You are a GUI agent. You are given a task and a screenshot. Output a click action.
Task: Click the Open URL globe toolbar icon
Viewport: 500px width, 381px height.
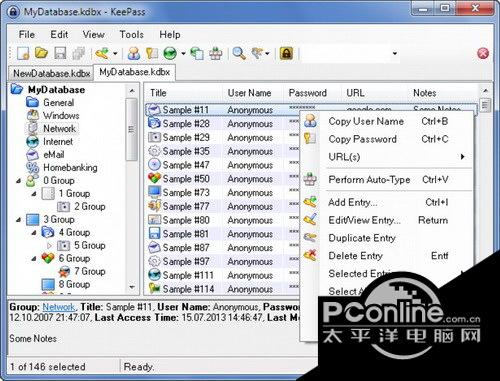click(170, 53)
